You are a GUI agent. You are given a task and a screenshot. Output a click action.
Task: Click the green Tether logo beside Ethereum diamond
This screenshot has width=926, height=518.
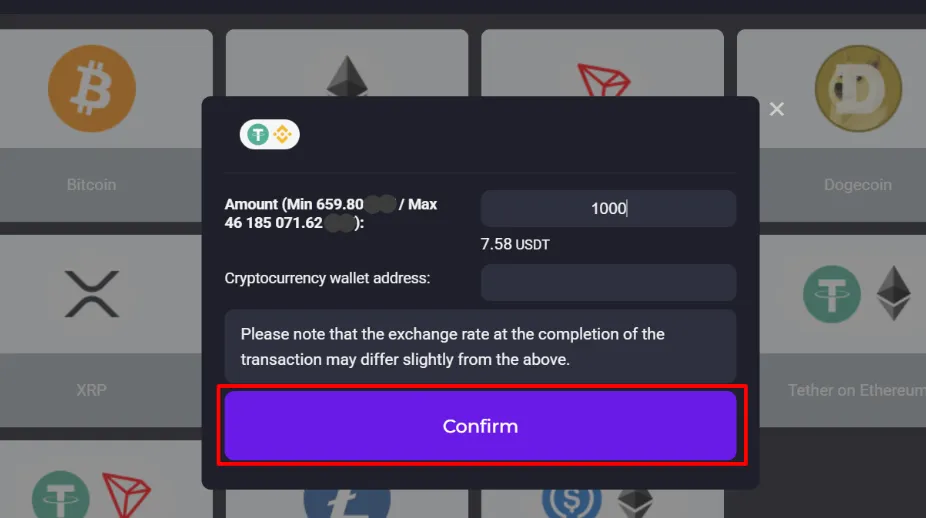pos(832,295)
